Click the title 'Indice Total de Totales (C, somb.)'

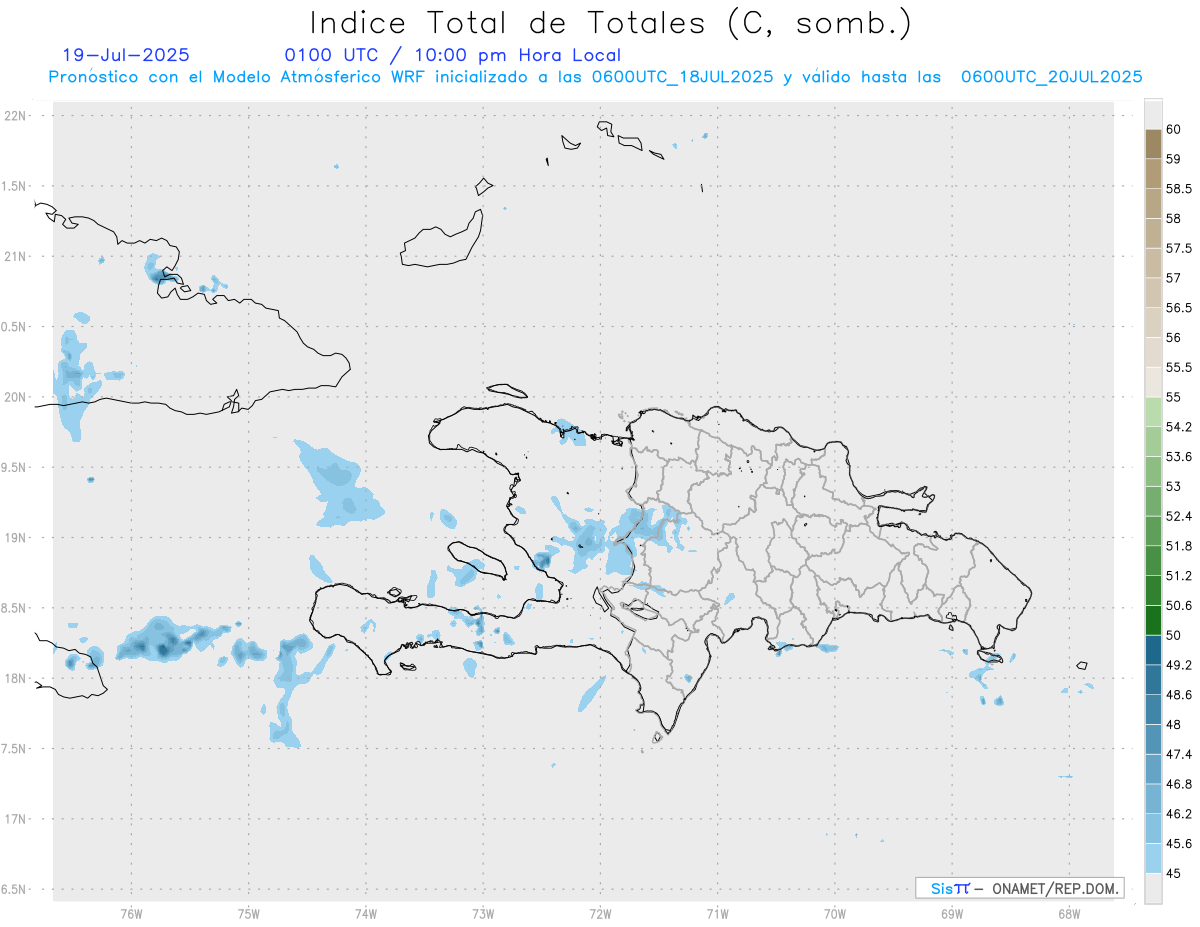[610, 22]
